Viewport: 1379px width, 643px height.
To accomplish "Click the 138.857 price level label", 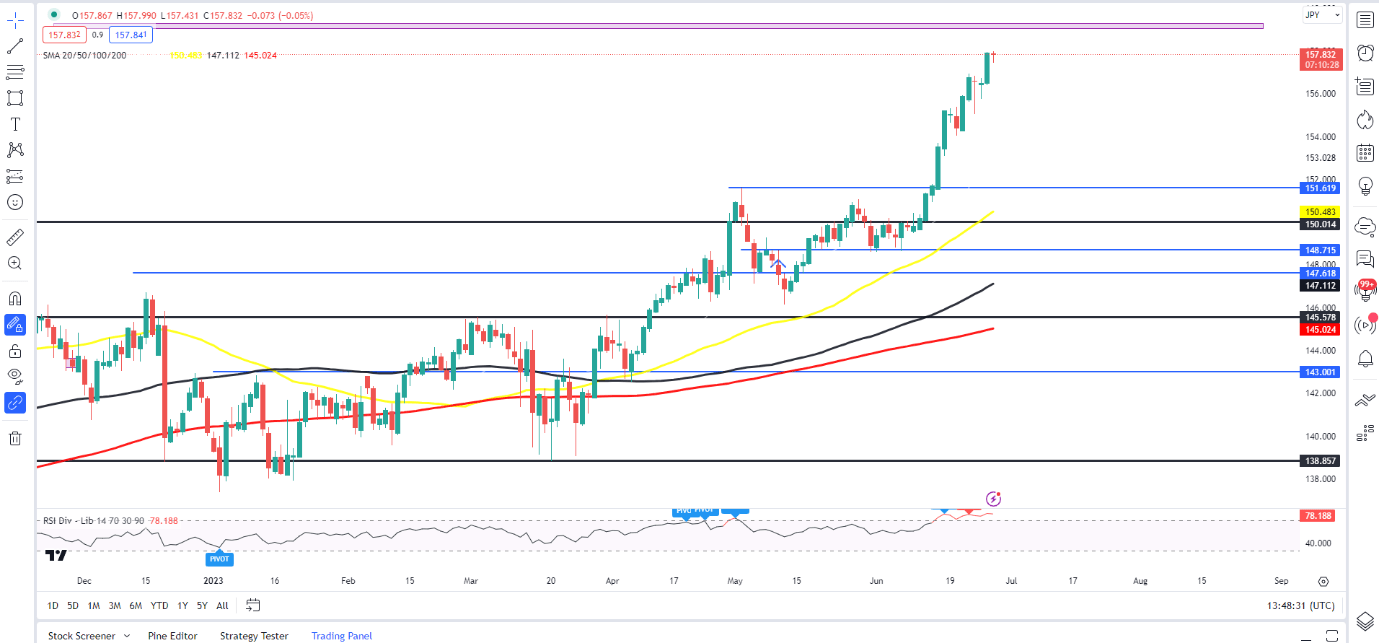I will point(1321,461).
